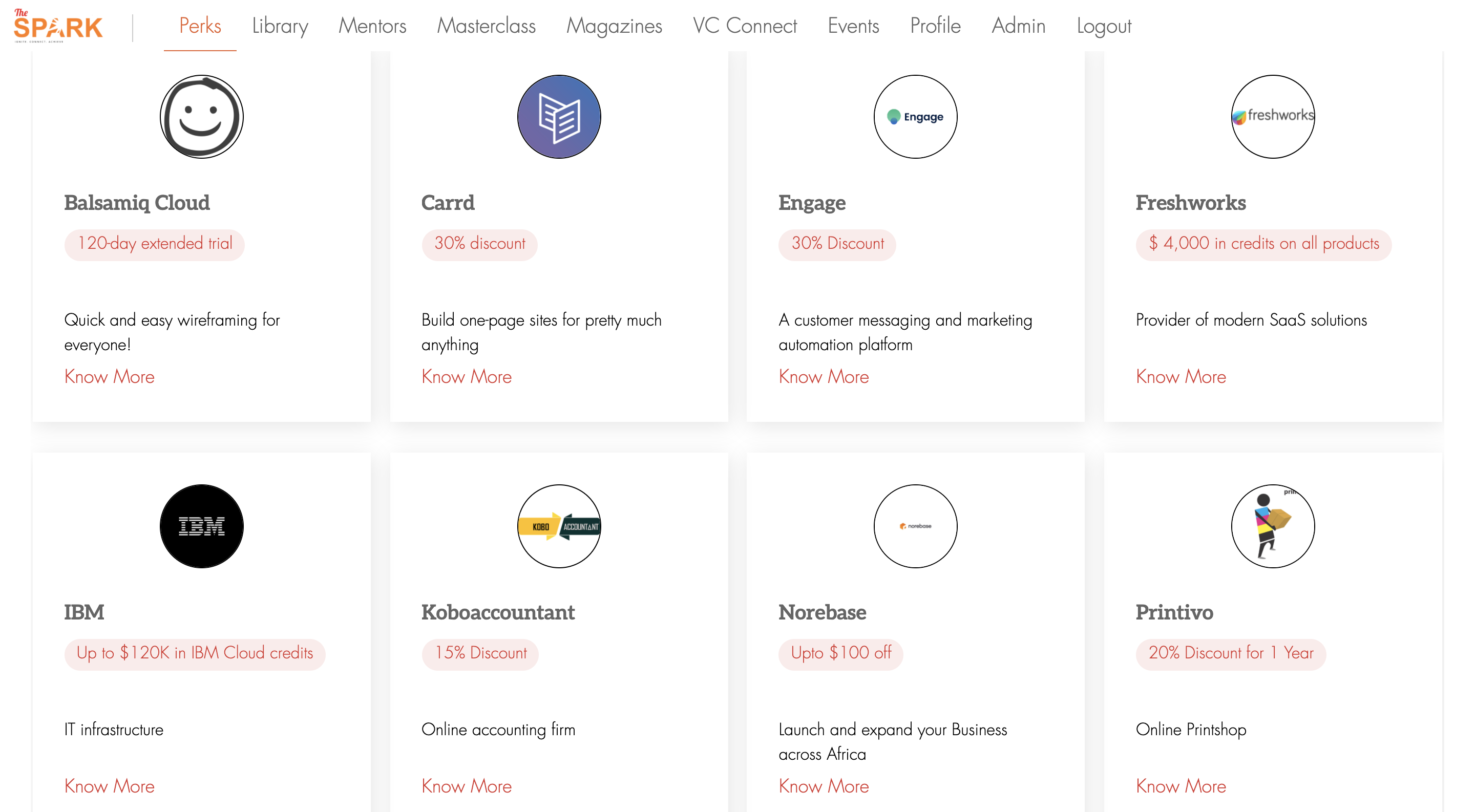Viewport: 1475px width, 812px height.
Task: Click The Spark logo in header
Action: (58, 25)
